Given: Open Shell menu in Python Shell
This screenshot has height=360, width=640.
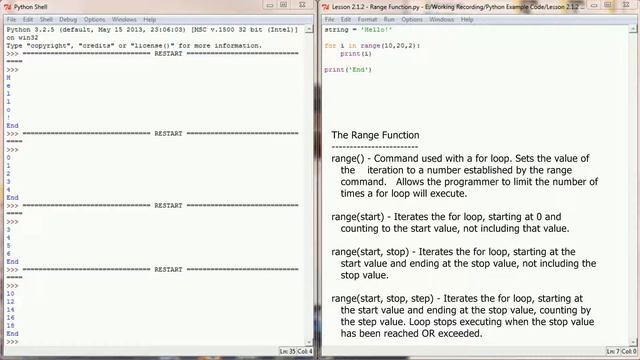Looking at the screenshot, I should (x=46, y=20).
